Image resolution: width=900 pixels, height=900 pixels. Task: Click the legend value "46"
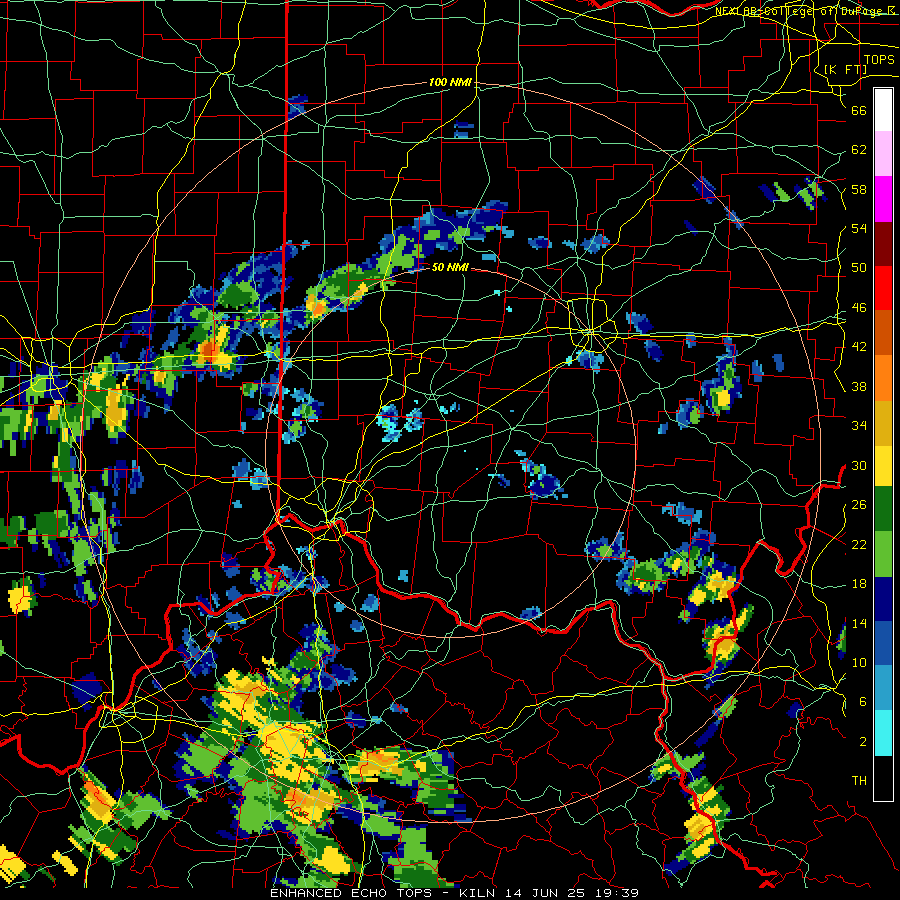(x=859, y=308)
